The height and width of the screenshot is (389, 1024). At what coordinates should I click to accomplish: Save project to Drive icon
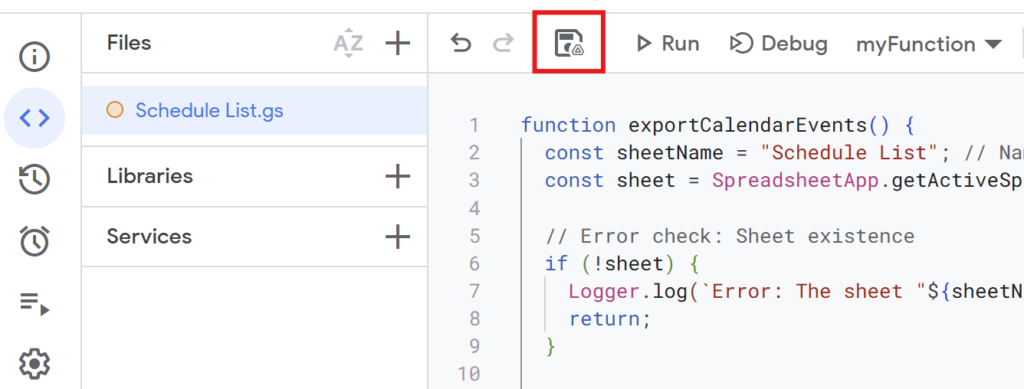[569, 43]
